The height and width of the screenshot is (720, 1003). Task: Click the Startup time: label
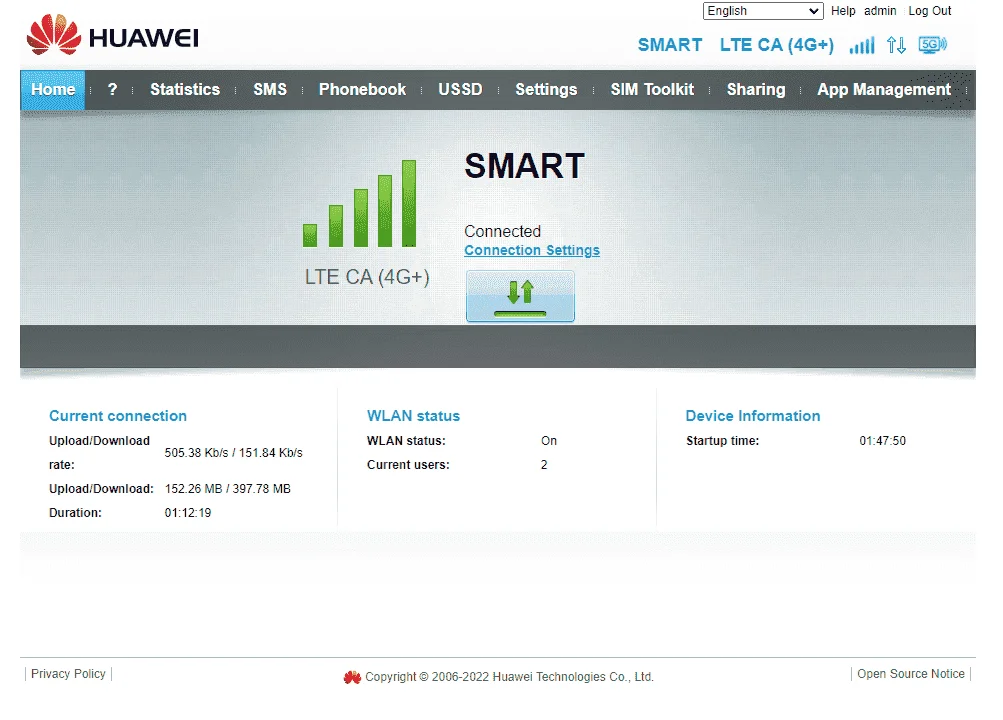pos(722,441)
